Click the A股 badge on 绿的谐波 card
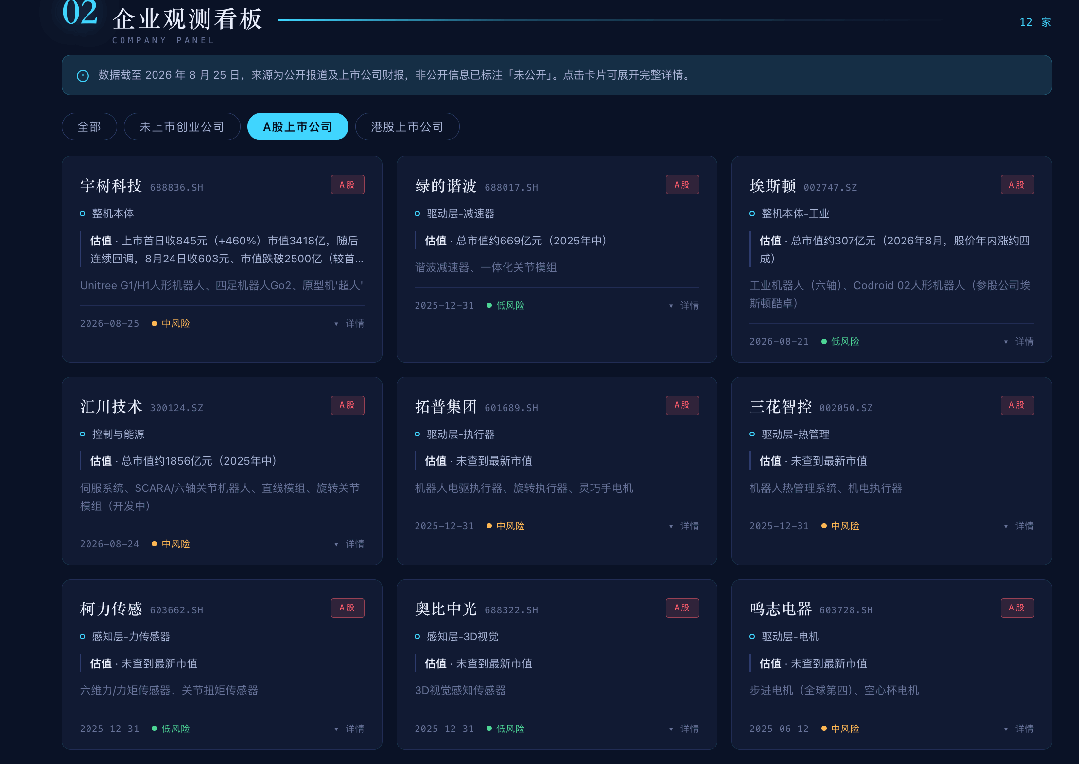The height and width of the screenshot is (764, 1079). click(682, 184)
